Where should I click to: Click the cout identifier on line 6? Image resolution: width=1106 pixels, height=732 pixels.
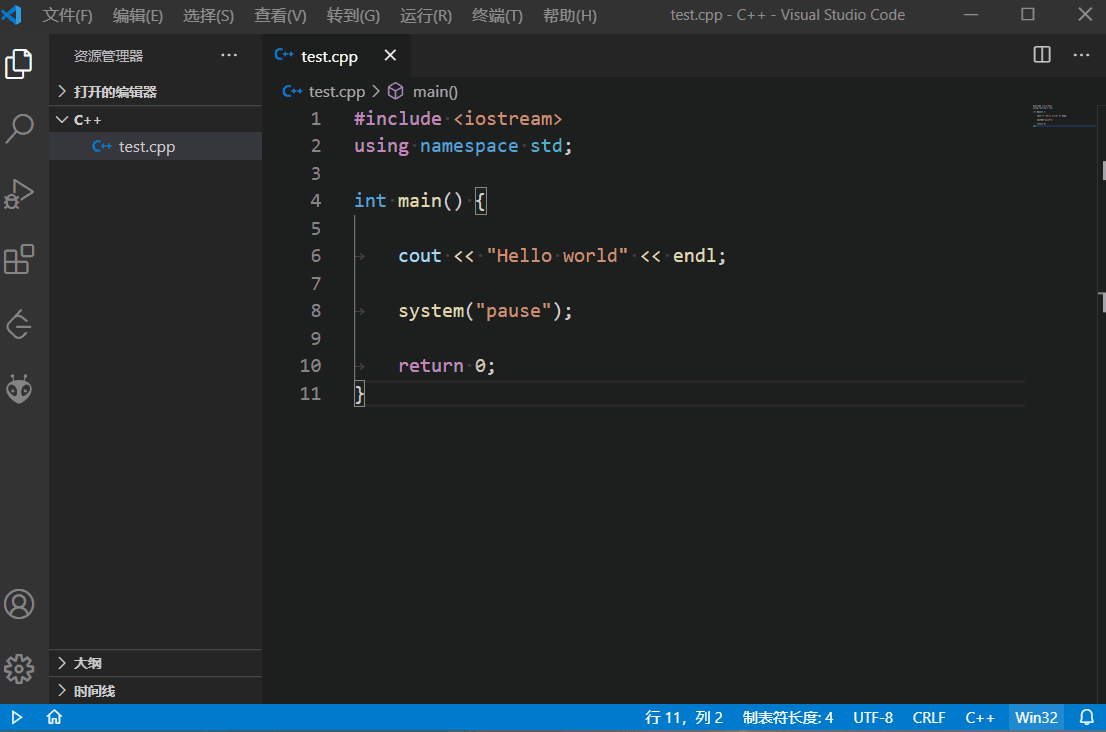[420, 255]
